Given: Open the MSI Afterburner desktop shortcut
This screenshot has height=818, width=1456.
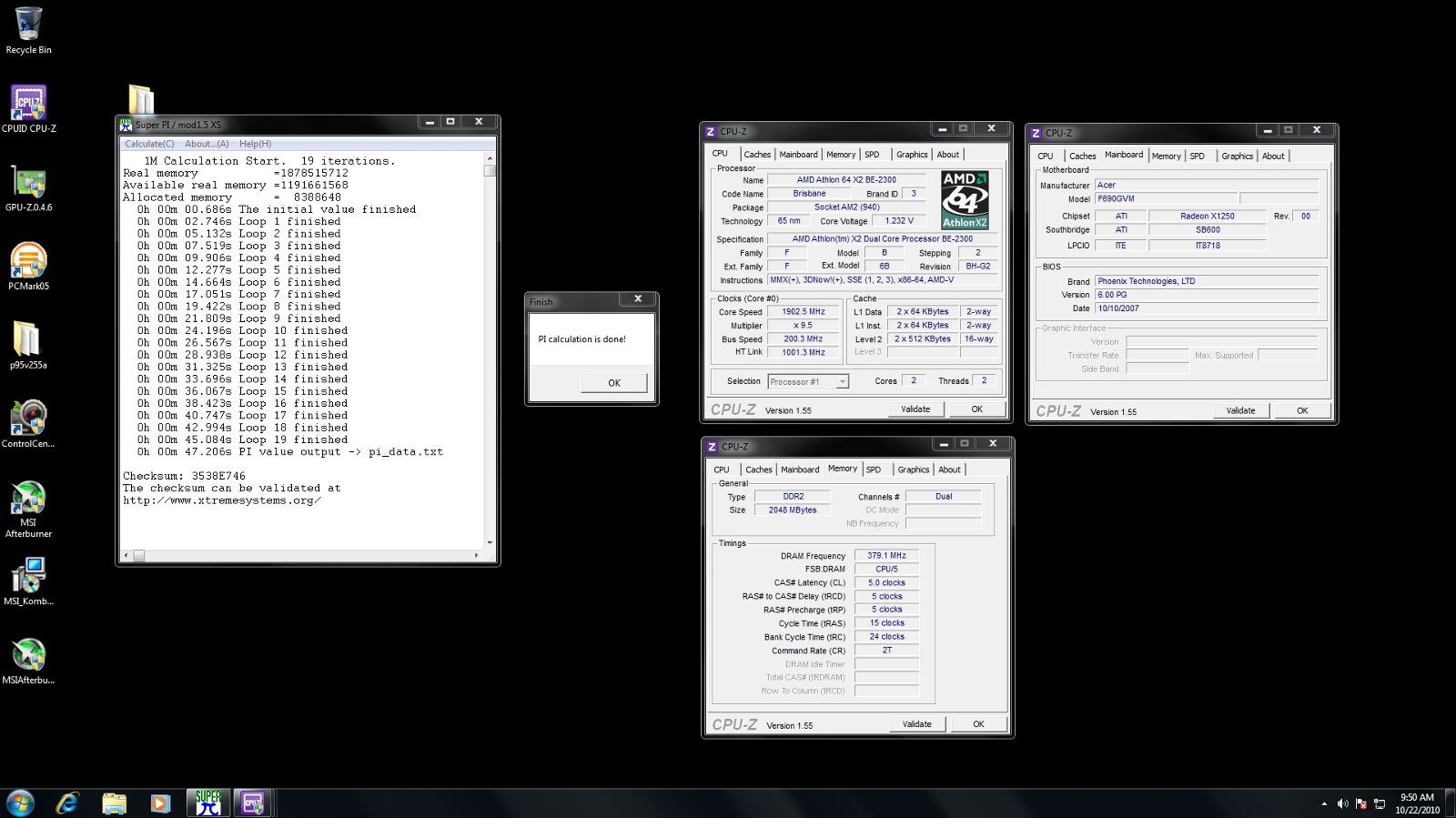Looking at the screenshot, I should click(x=28, y=509).
